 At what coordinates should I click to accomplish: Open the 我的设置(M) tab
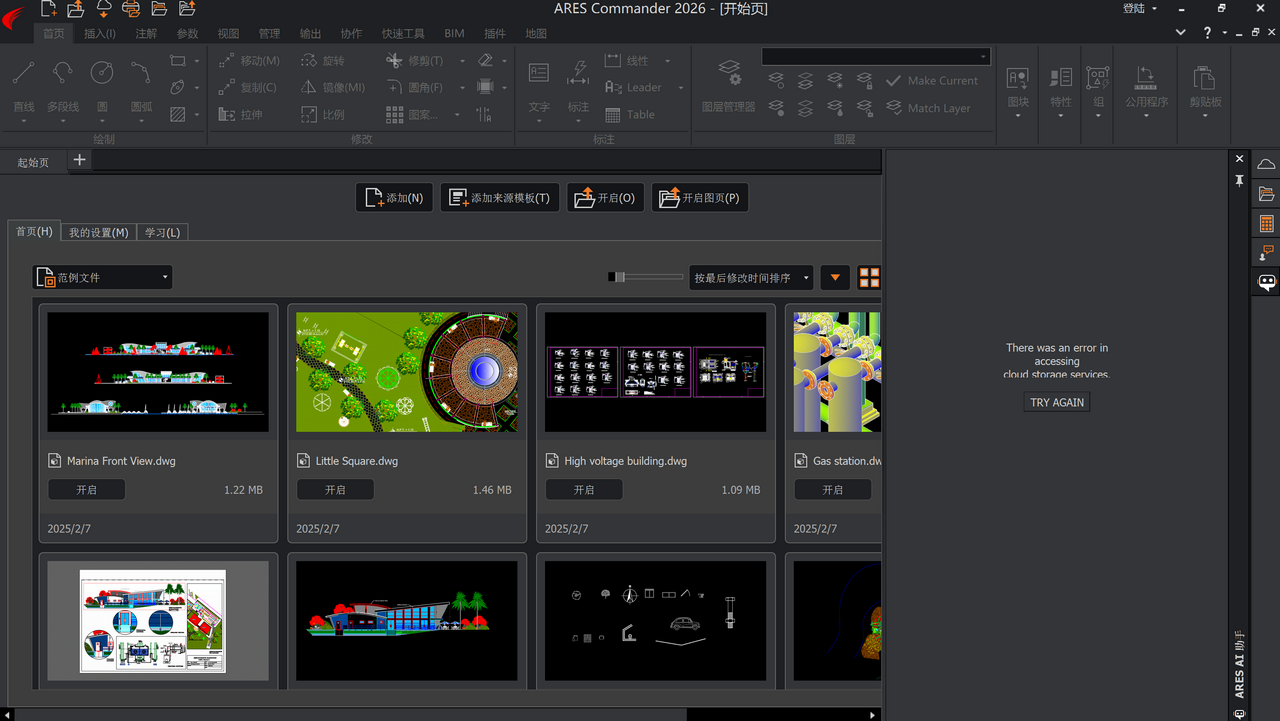[97, 231]
